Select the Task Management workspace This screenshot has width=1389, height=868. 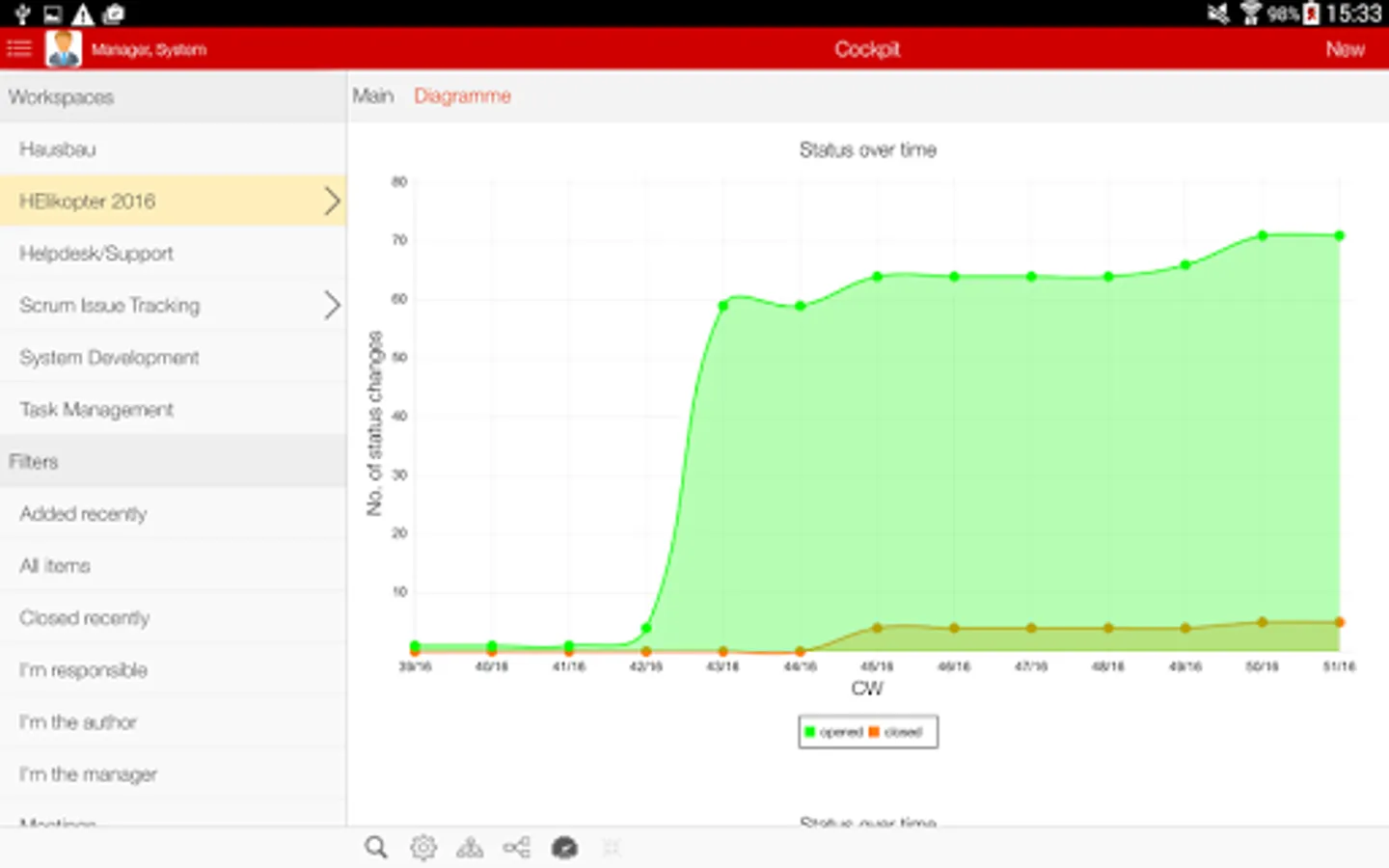[174, 409]
